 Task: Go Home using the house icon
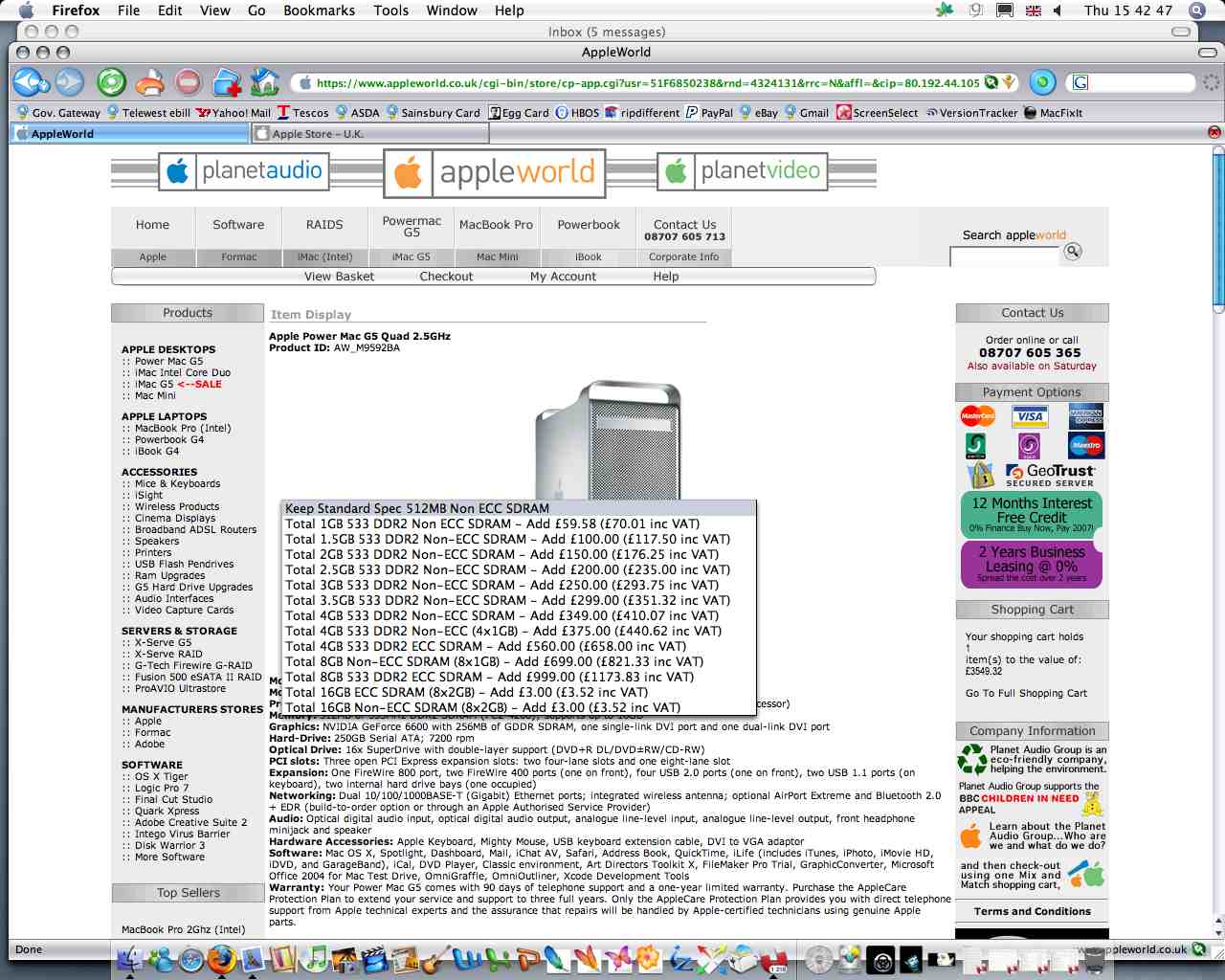coord(265,82)
